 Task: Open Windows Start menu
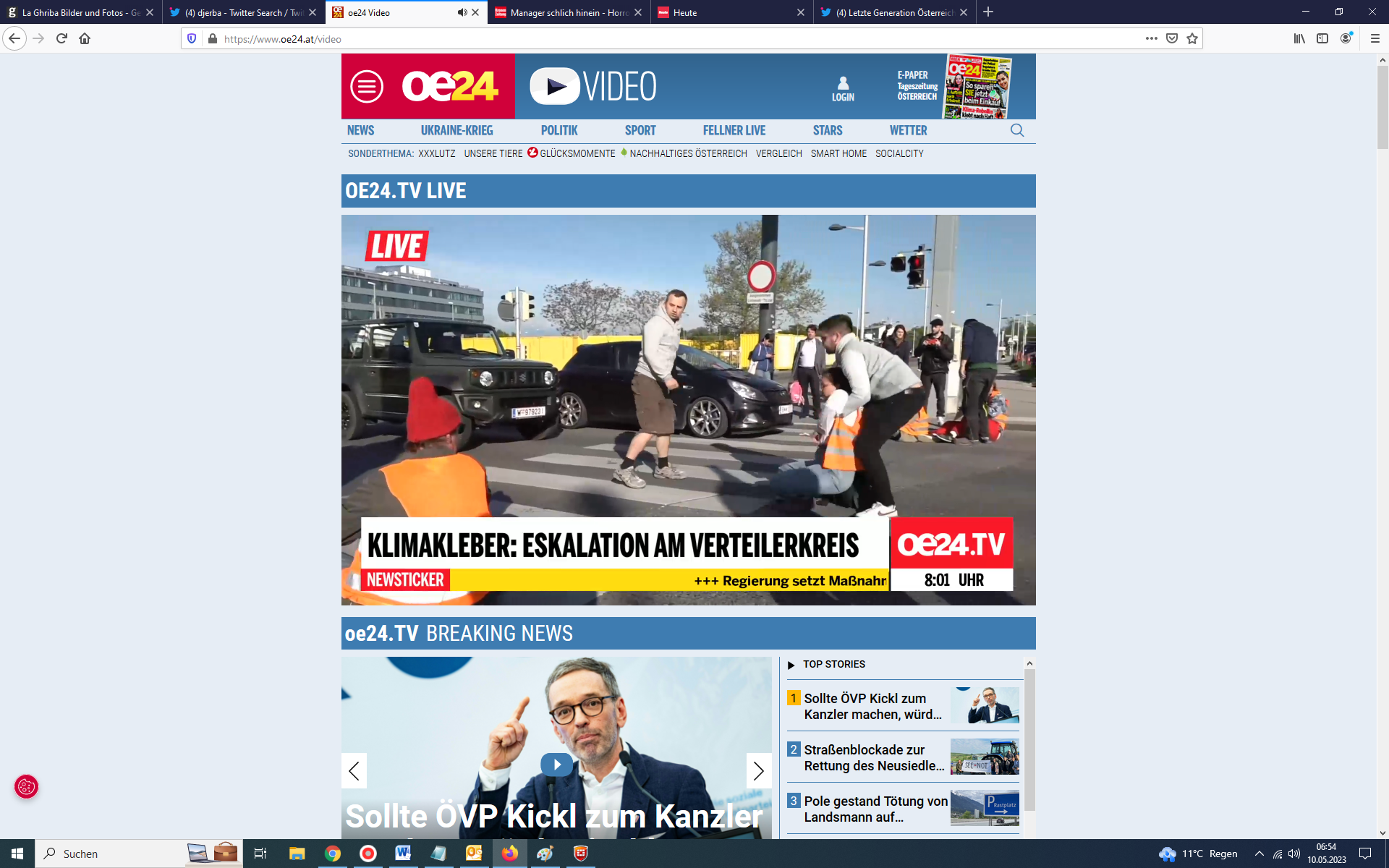[x=17, y=854]
